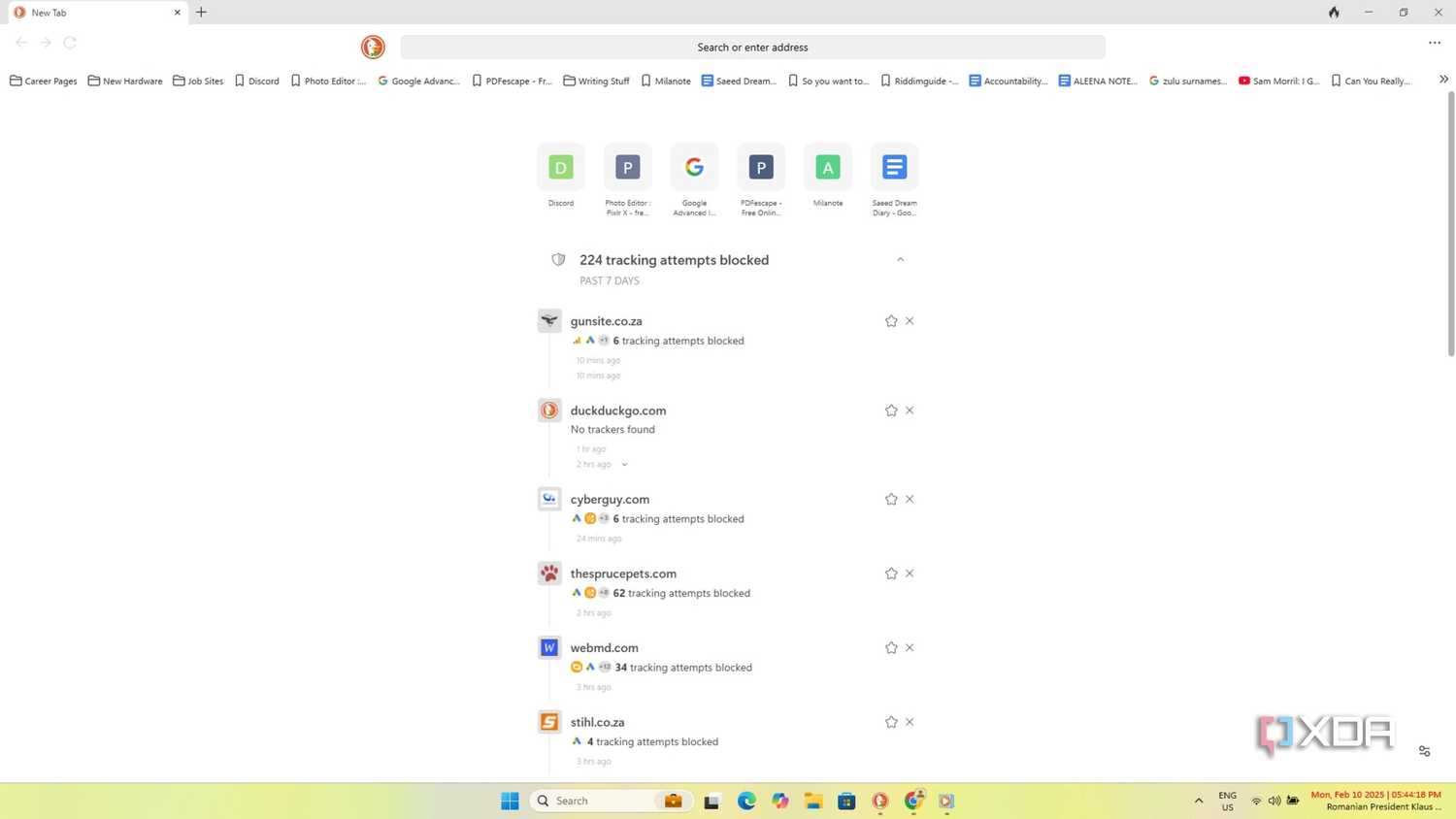
Task: Show hidden system tray icons
Action: (x=1199, y=801)
